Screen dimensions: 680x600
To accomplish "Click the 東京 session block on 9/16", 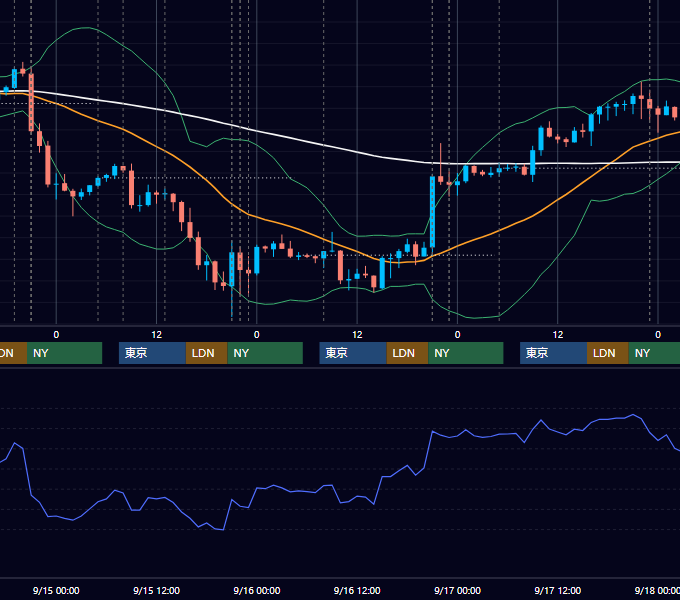I will [x=353, y=353].
